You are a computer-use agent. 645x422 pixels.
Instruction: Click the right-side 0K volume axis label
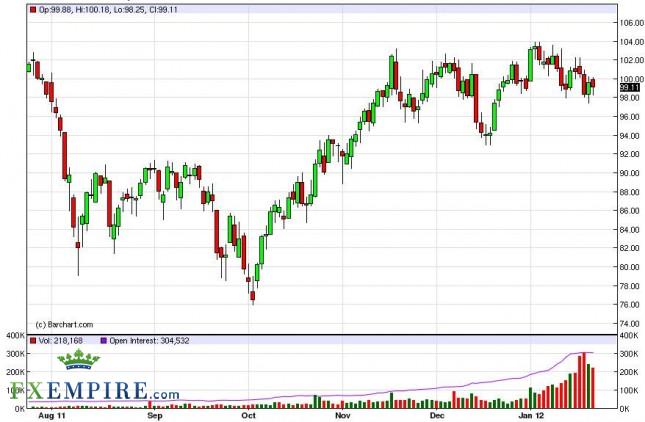(625, 409)
